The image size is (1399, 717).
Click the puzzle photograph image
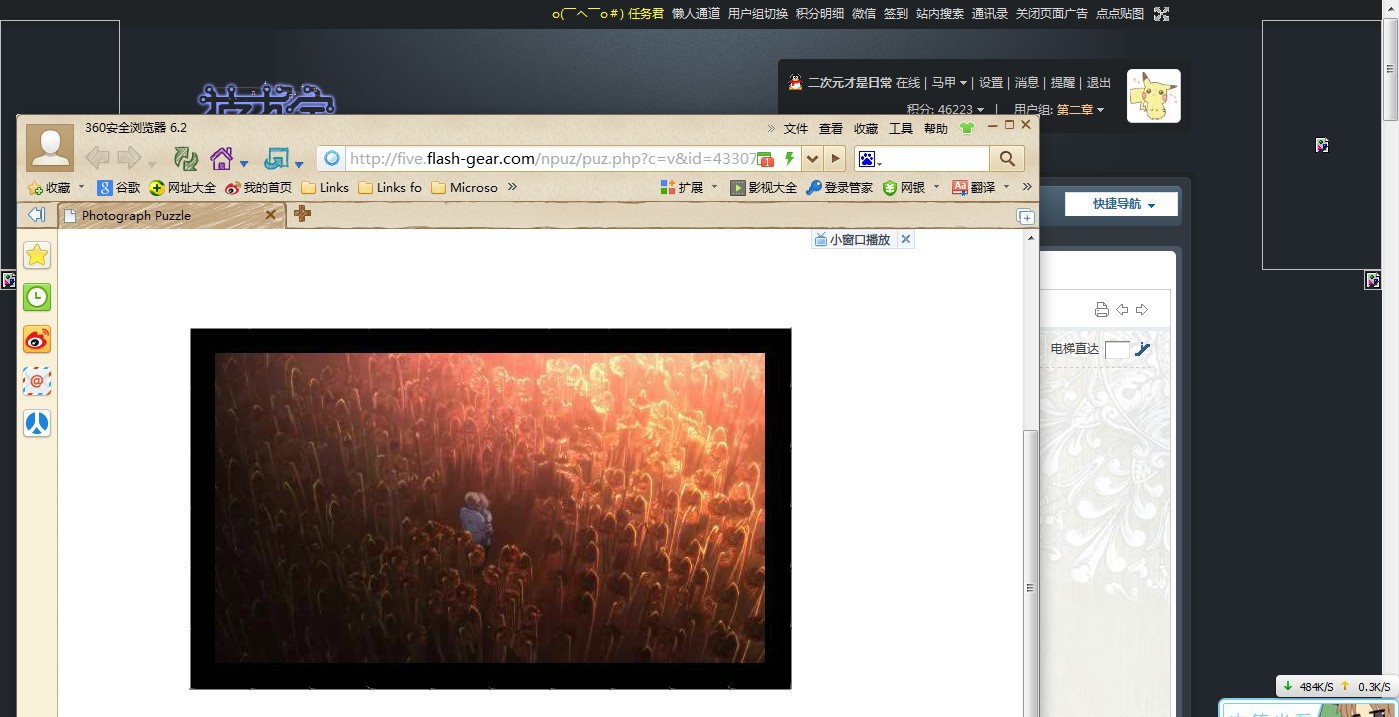[490, 508]
